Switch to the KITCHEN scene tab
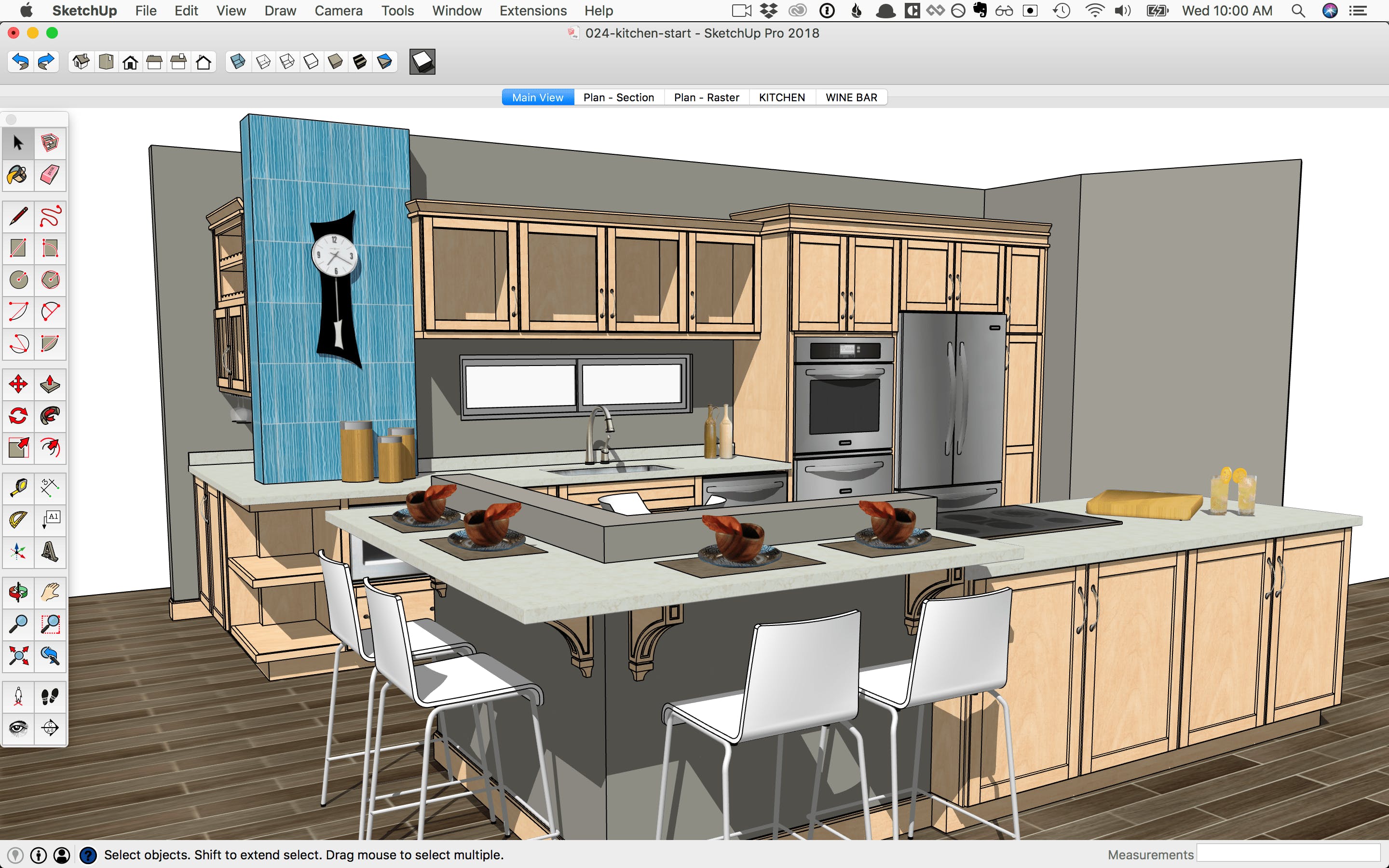Image resolution: width=1389 pixels, height=868 pixels. coord(782,97)
